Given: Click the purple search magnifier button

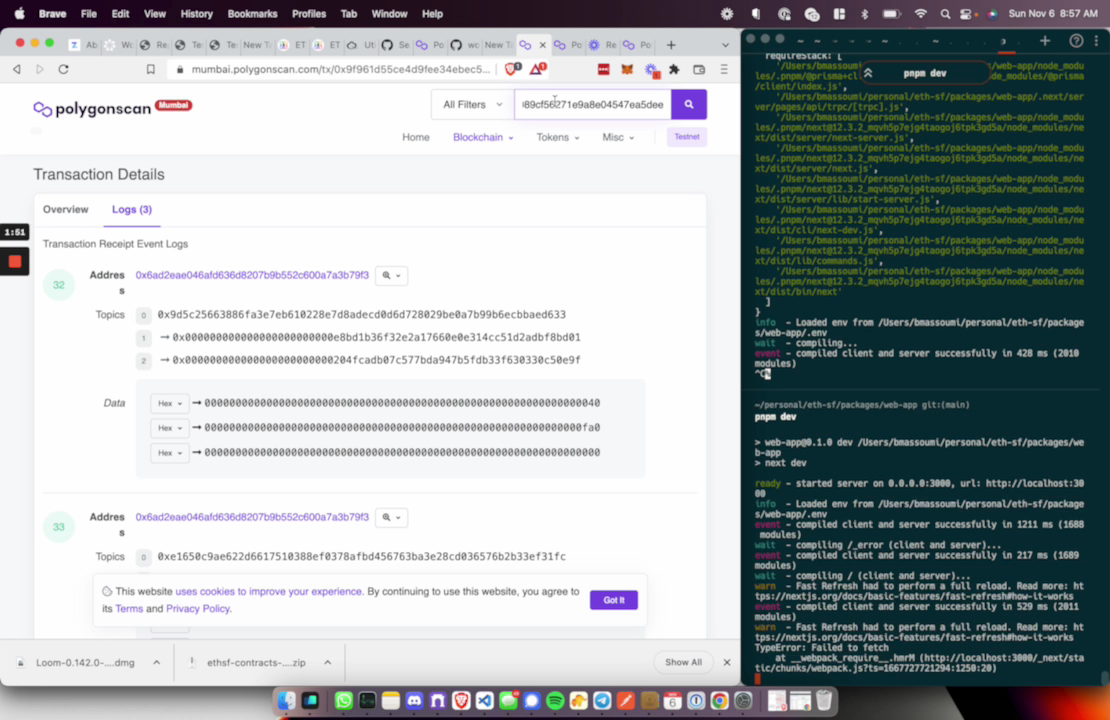Looking at the screenshot, I should click(x=689, y=104).
